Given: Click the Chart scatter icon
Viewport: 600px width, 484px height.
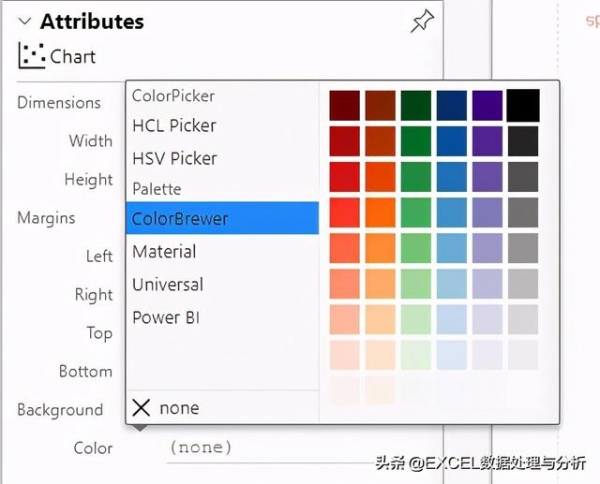Looking at the screenshot, I should (32, 56).
